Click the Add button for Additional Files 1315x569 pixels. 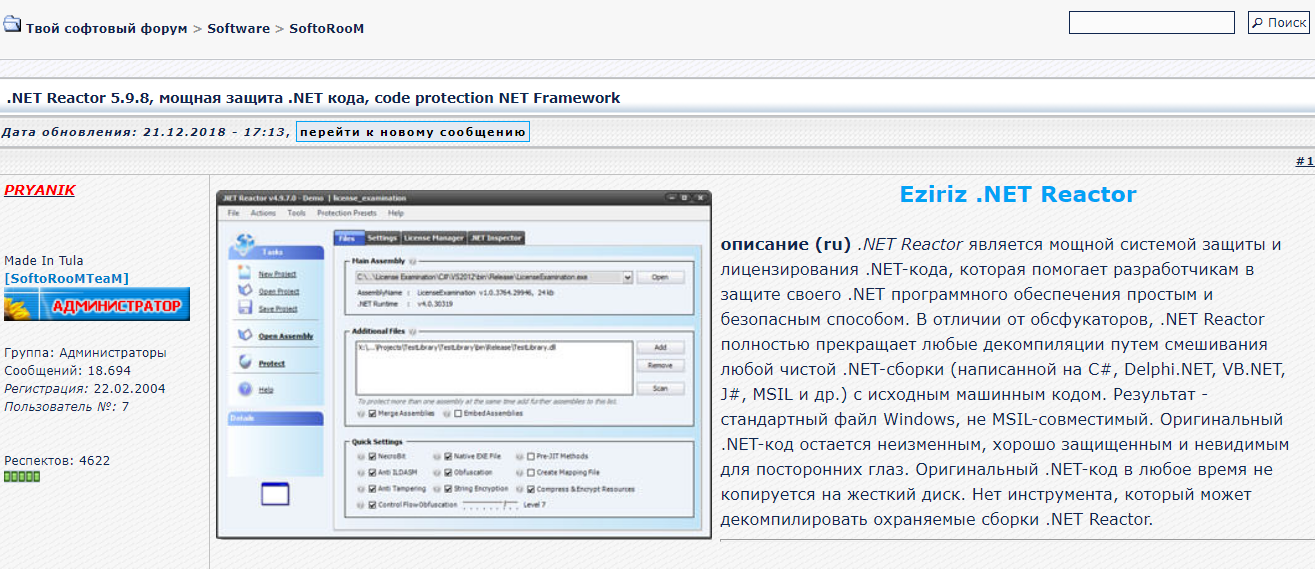[660, 347]
